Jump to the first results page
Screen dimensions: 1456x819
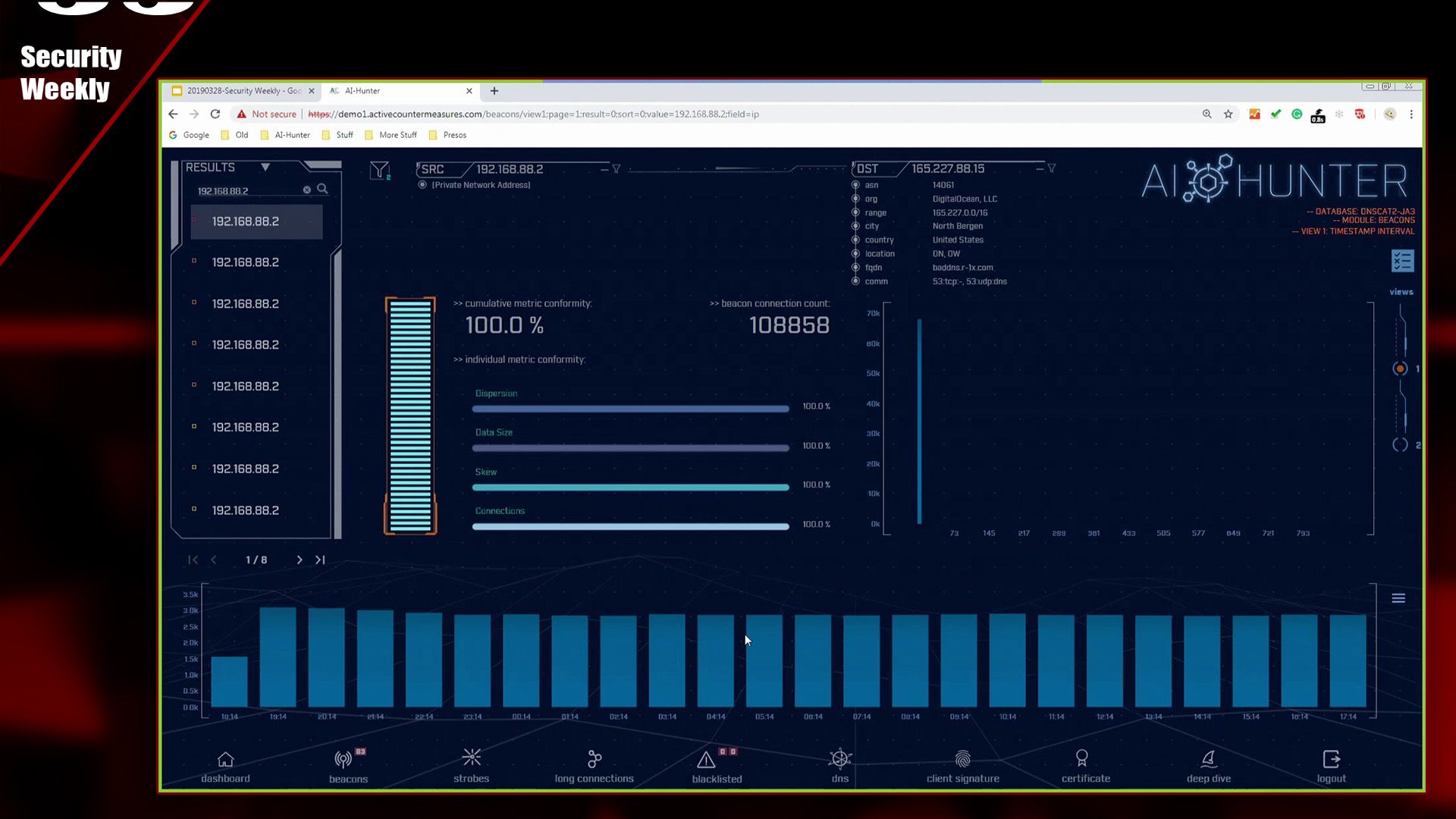(x=193, y=560)
